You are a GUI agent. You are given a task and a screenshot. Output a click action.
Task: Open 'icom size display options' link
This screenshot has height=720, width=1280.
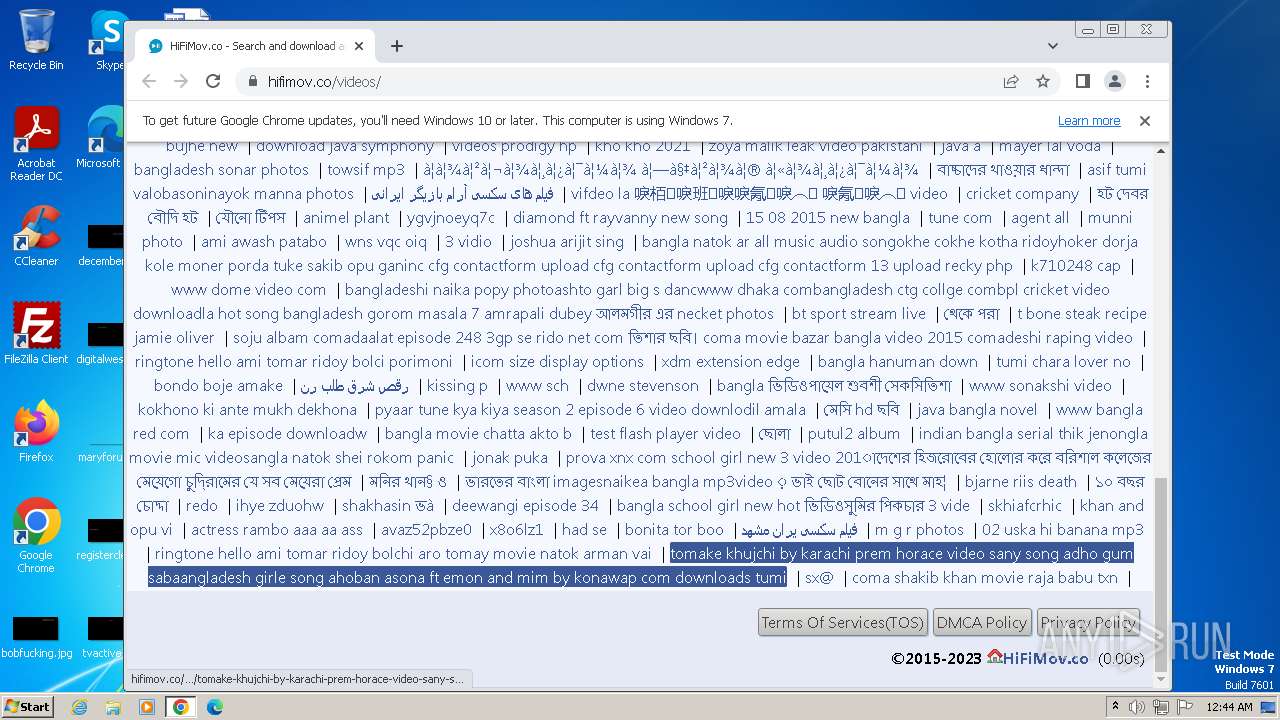557,361
